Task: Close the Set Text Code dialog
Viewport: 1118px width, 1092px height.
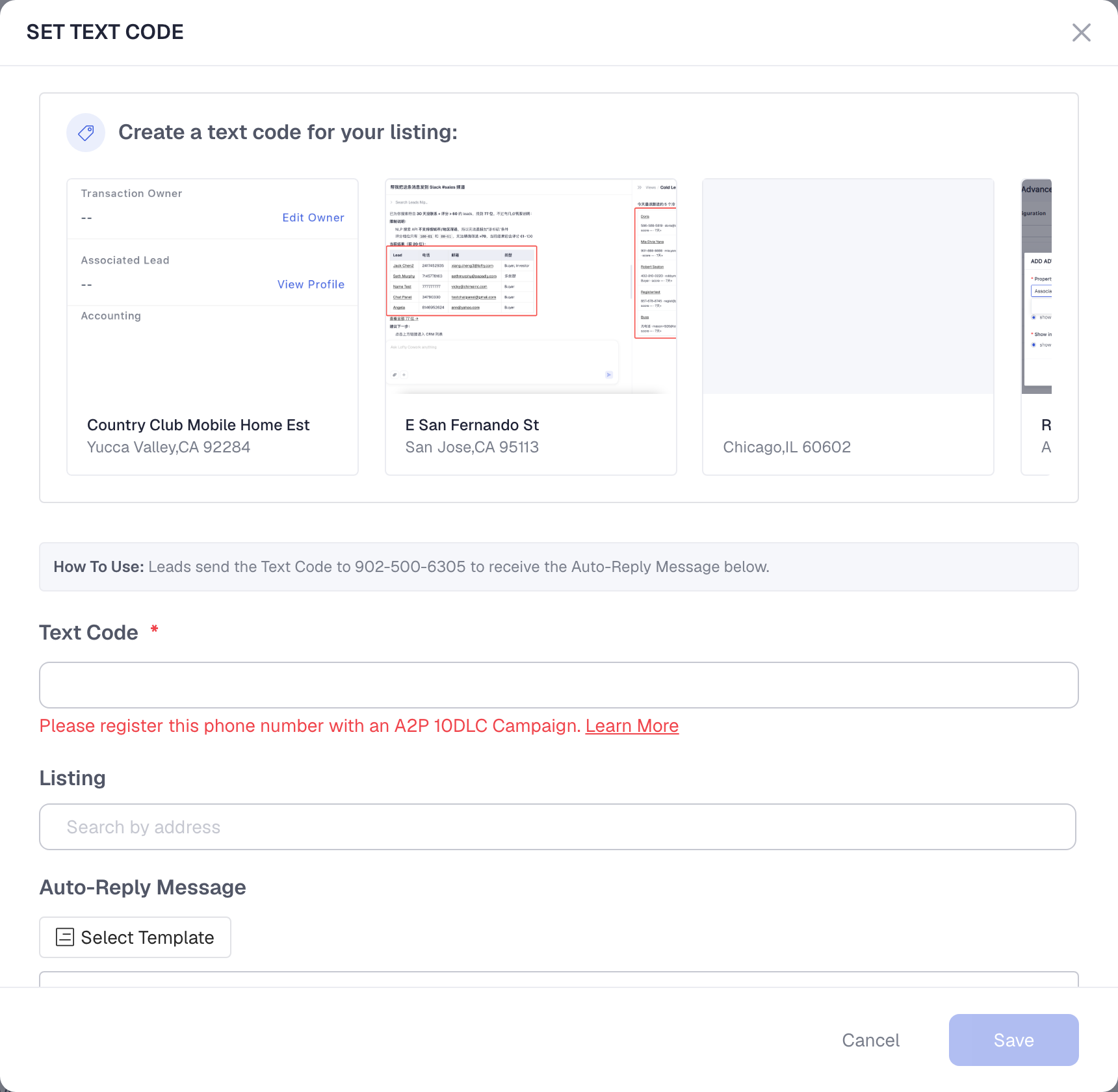Action: pyautogui.click(x=1081, y=32)
